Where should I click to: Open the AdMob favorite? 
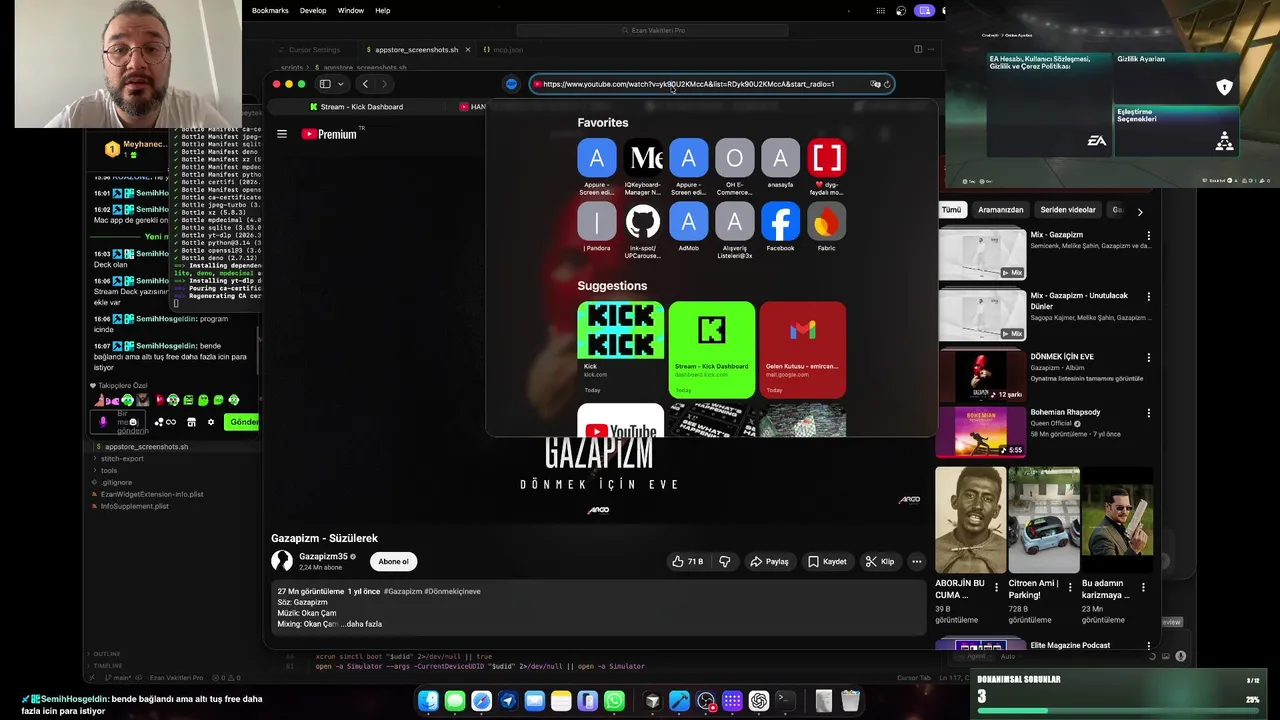(x=688, y=227)
